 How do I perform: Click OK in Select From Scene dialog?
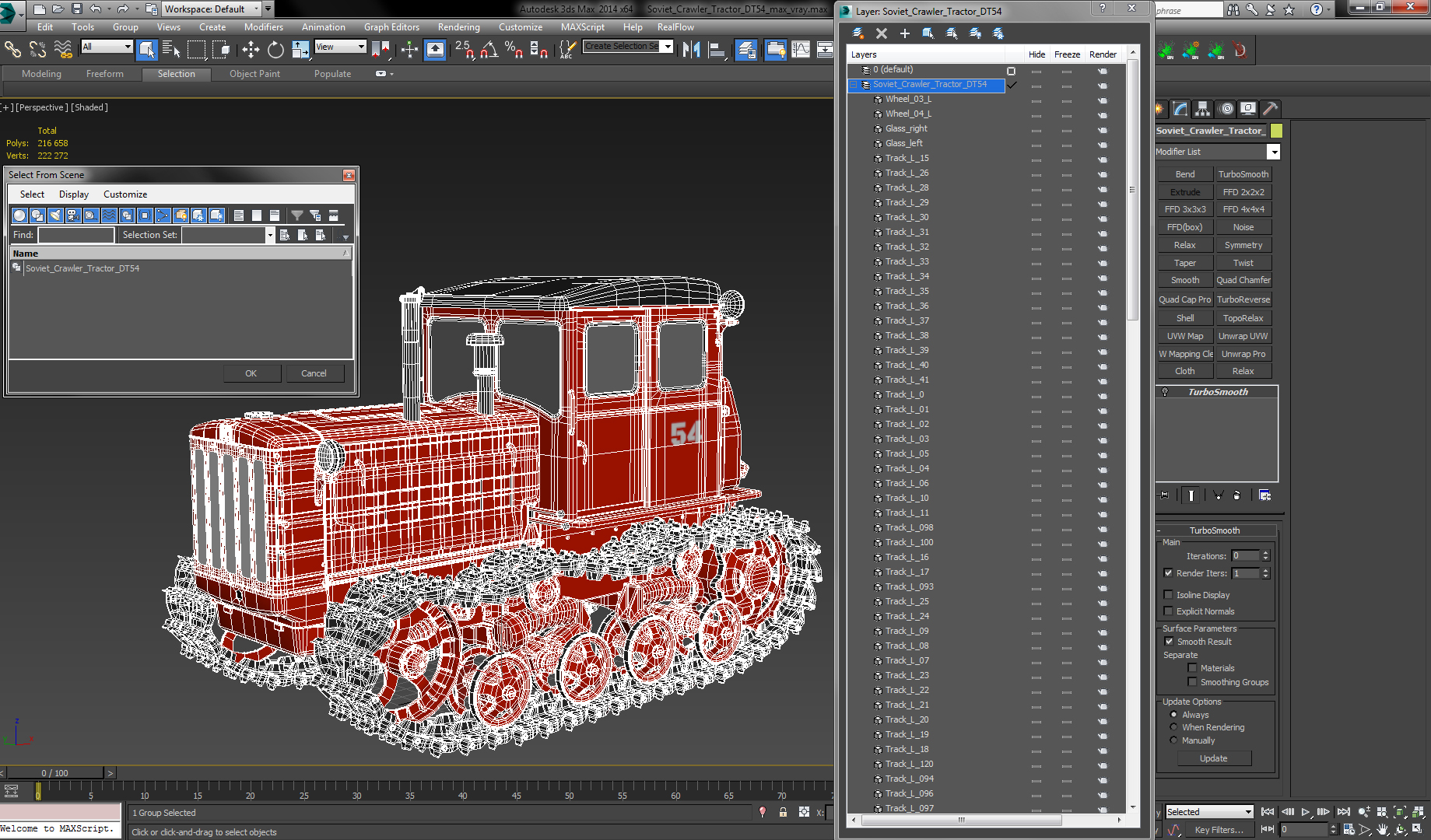251,373
